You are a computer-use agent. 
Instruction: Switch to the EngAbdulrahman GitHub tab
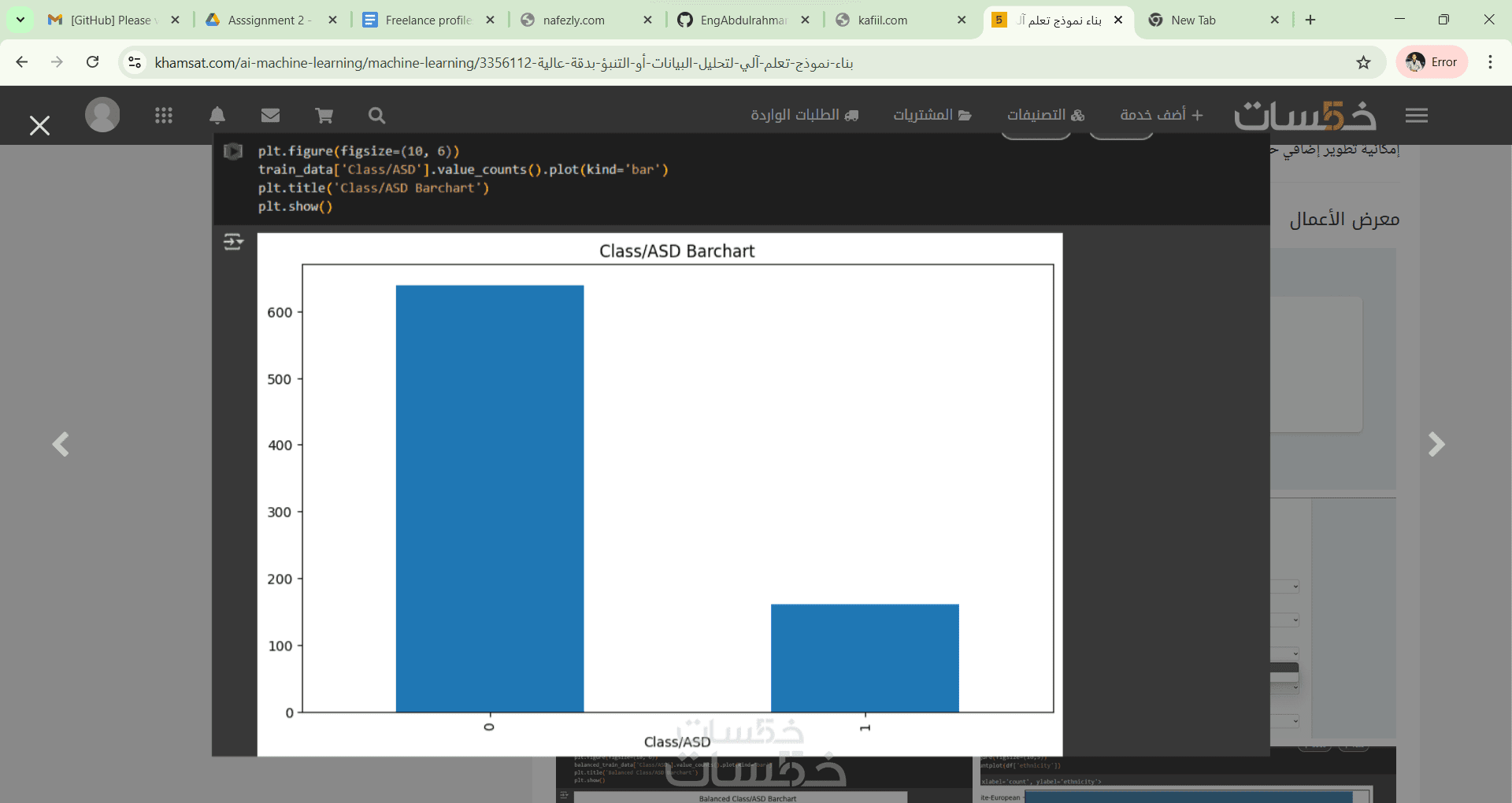(743, 20)
